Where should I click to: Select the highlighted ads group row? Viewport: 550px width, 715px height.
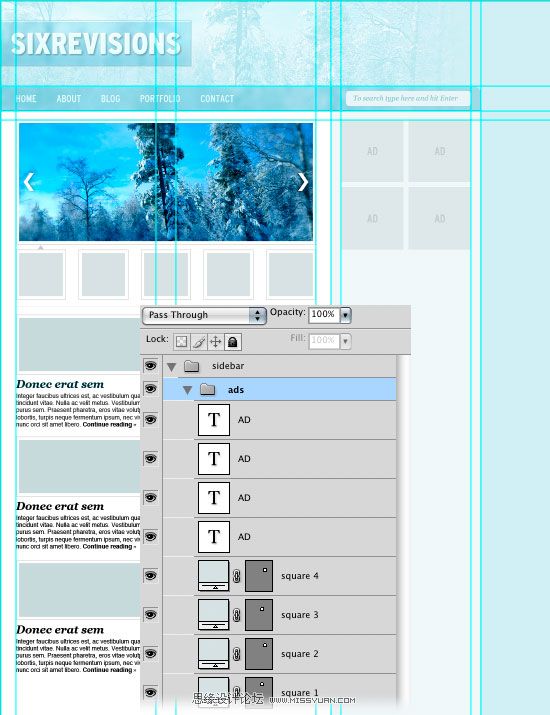tap(279, 389)
